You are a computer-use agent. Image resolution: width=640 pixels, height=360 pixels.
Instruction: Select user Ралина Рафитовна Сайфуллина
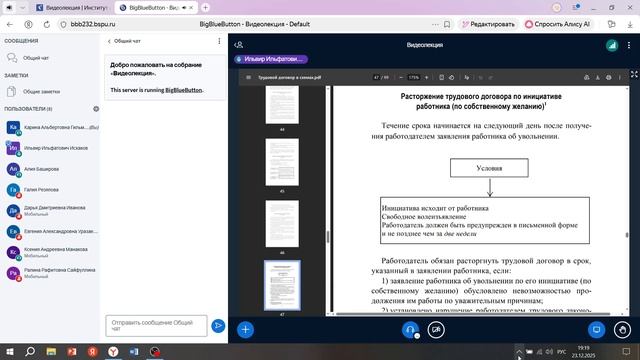click(x=51, y=273)
